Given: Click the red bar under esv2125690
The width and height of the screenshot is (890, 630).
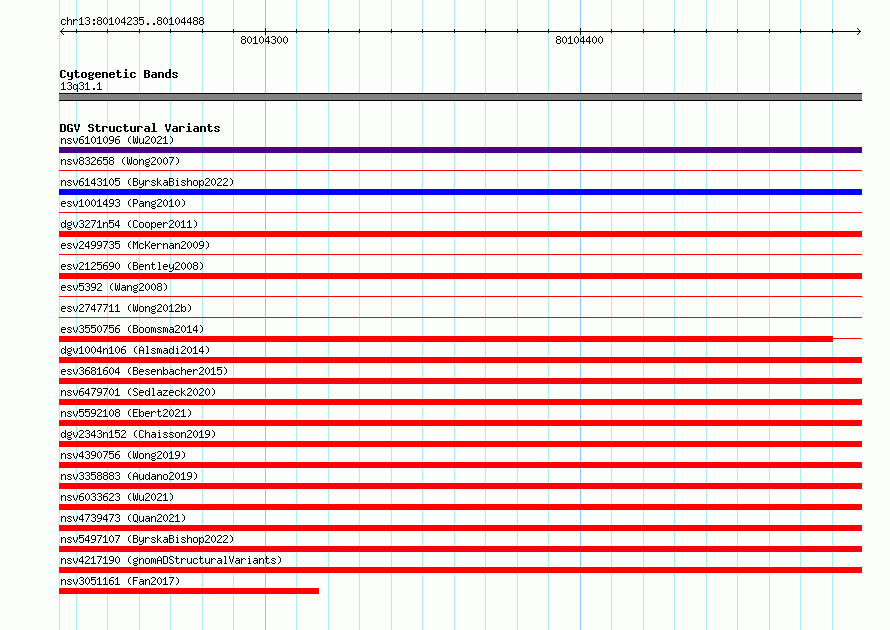Looking at the screenshot, I should pos(460,276).
